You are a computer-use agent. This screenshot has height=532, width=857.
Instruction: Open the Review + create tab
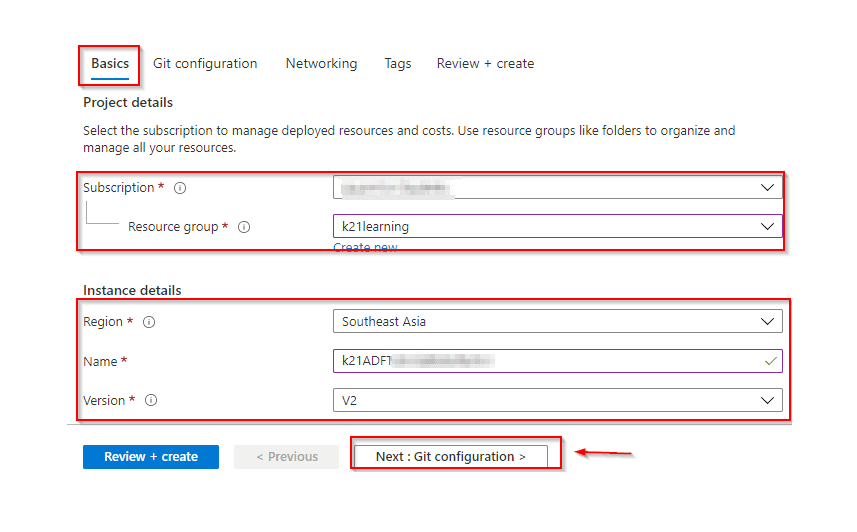click(485, 63)
